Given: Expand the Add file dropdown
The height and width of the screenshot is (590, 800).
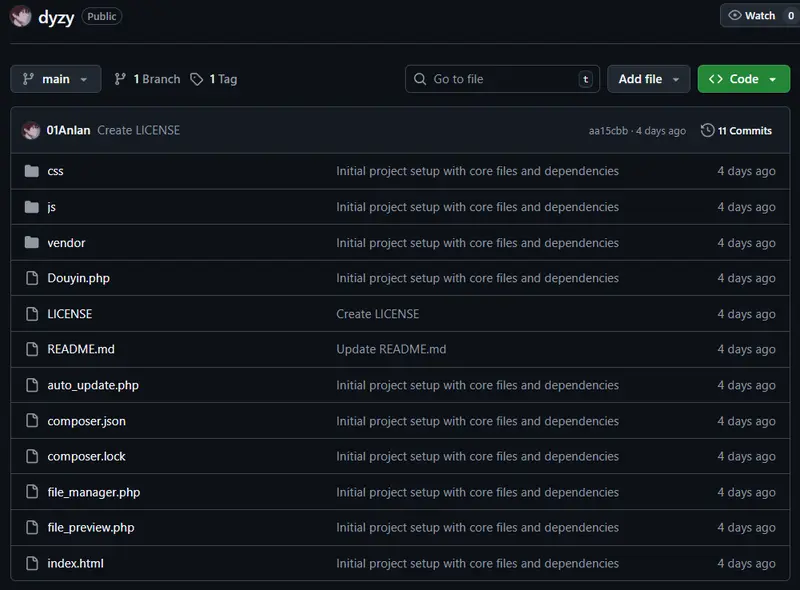Looking at the screenshot, I should tap(648, 79).
